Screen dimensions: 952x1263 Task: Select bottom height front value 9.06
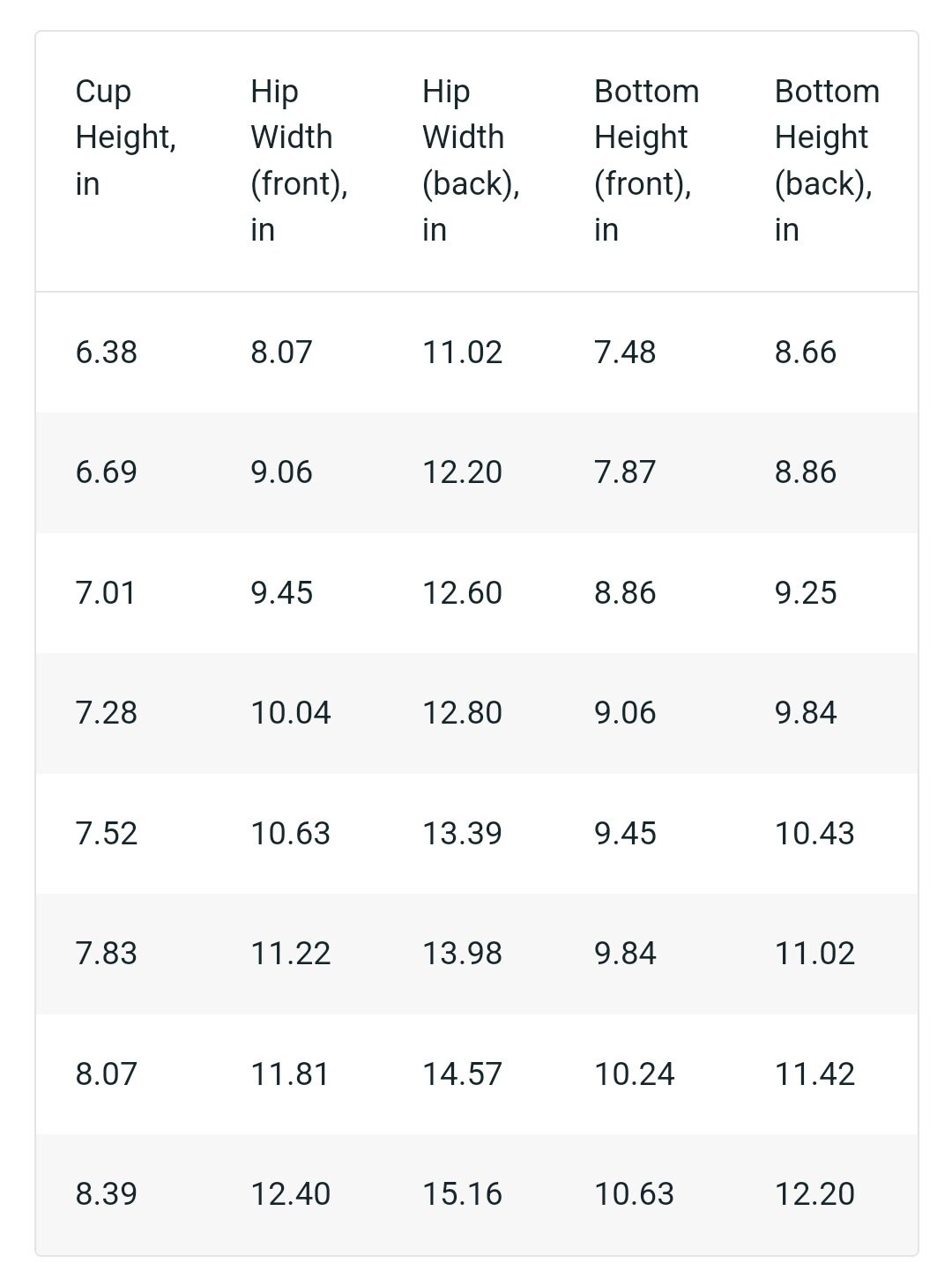coord(625,713)
